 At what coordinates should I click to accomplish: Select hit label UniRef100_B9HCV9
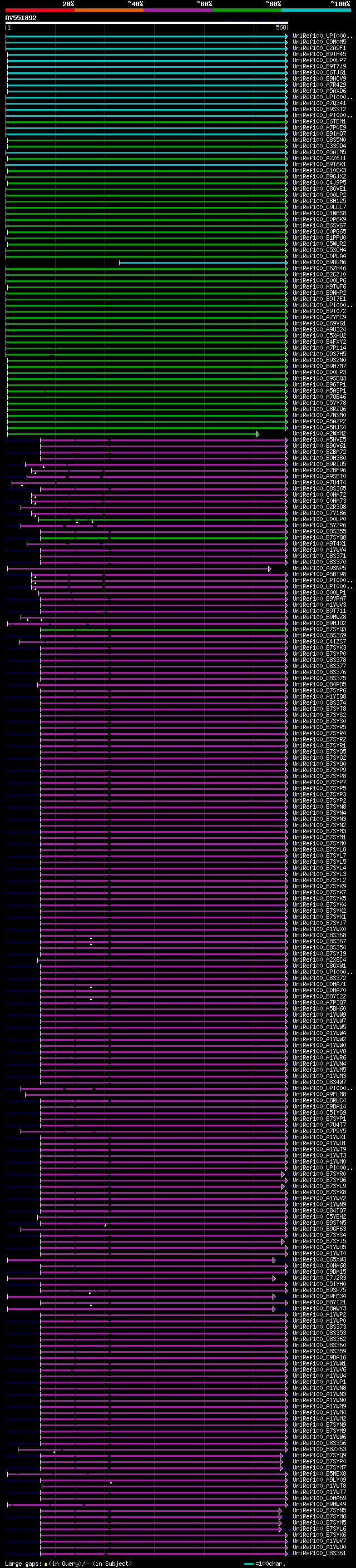pyautogui.click(x=319, y=78)
